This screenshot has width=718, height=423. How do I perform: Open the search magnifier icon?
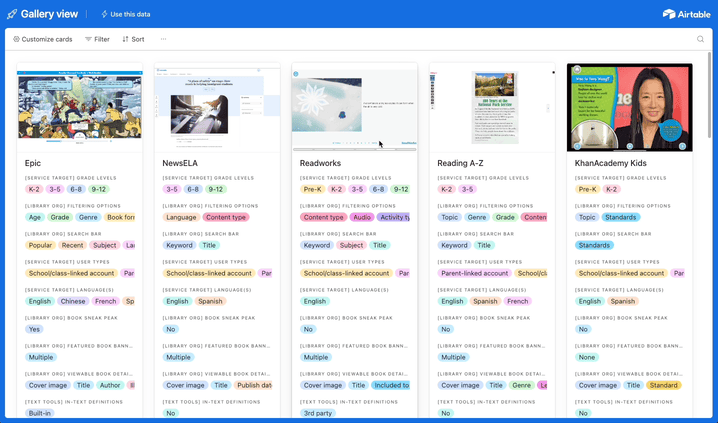(700, 39)
